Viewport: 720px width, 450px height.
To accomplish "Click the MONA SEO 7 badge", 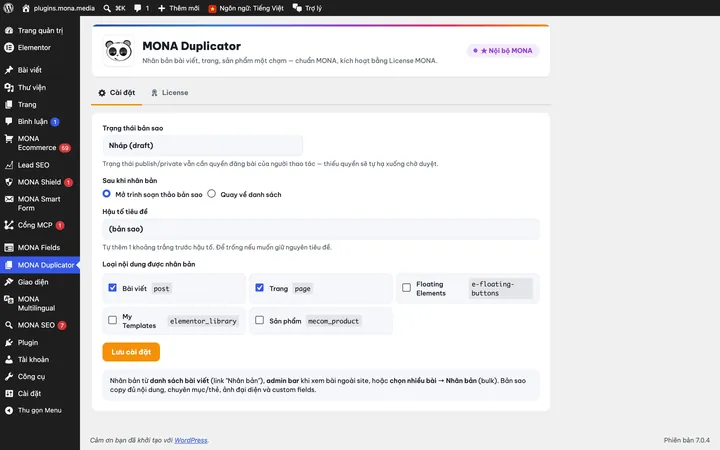I will tap(62, 326).
